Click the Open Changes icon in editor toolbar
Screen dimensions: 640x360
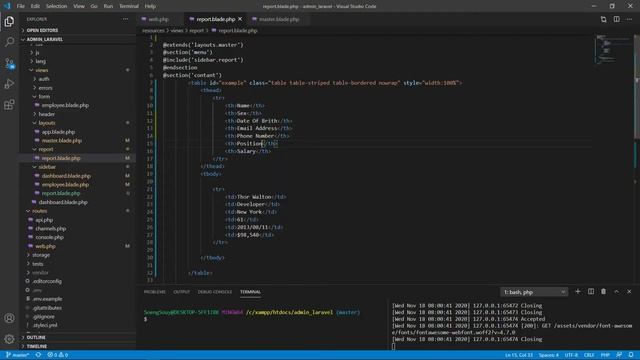tap(603, 19)
